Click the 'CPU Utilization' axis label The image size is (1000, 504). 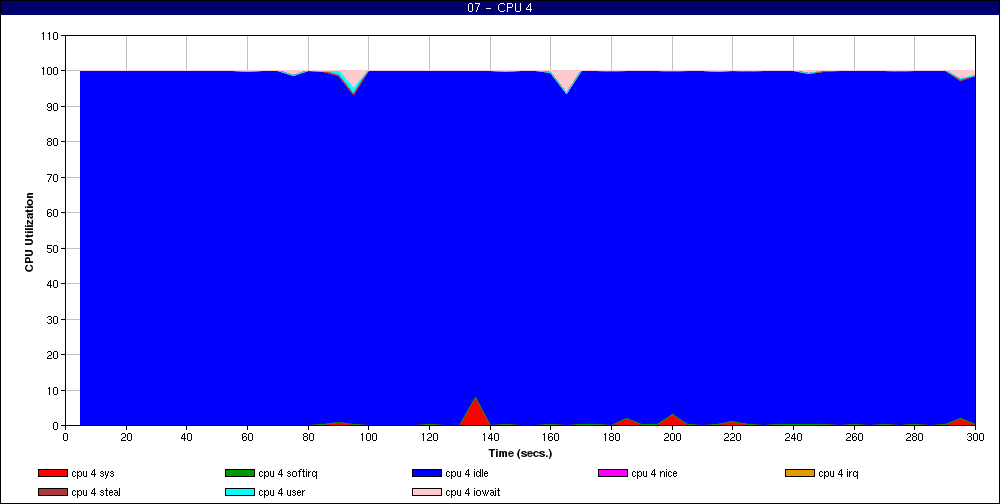coord(29,232)
